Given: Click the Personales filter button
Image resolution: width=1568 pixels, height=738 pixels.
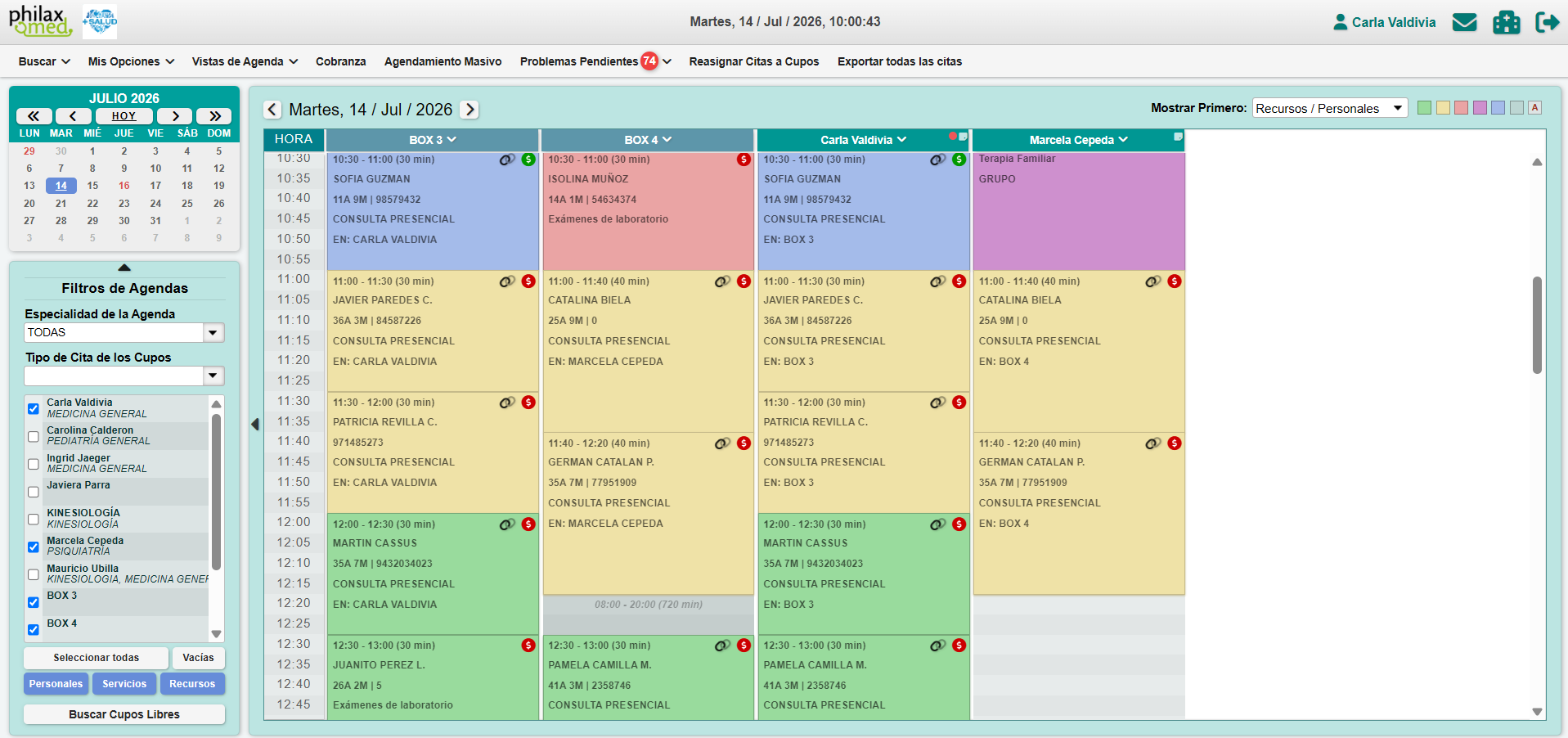Looking at the screenshot, I should [56, 684].
